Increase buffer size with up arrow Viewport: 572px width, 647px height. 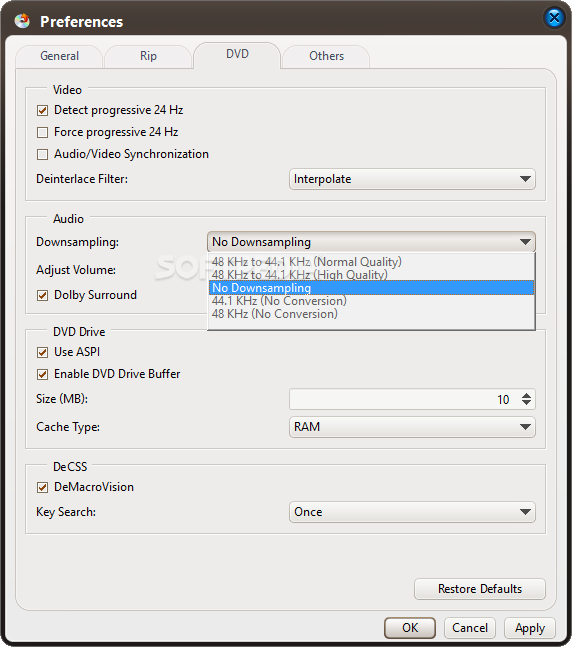526,395
